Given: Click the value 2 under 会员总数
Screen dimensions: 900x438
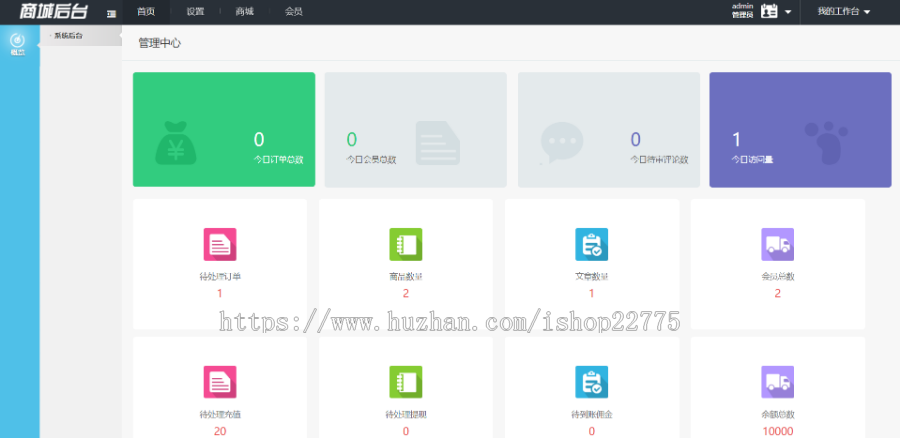Looking at the screenshot, I should (778, 294).
